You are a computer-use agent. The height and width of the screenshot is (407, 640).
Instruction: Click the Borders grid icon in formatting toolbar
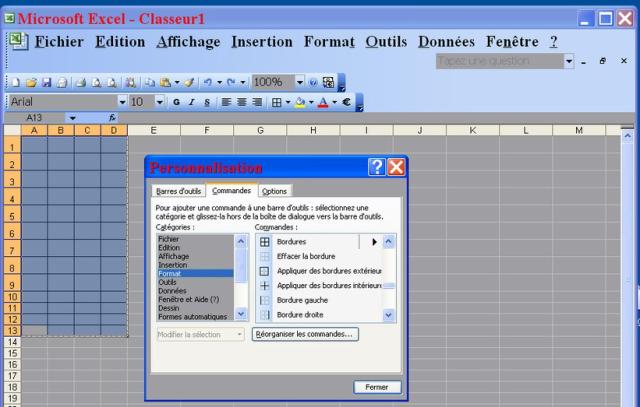coord(276,102)
